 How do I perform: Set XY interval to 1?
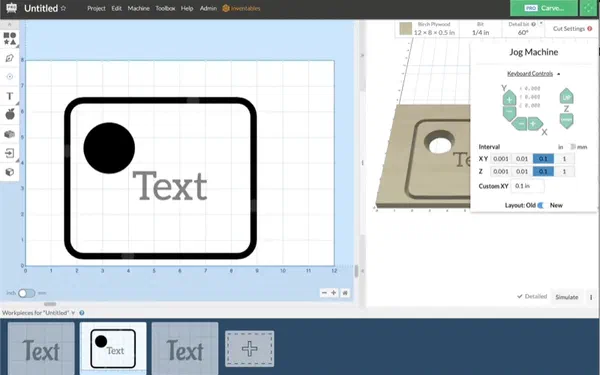click(564, 159)
